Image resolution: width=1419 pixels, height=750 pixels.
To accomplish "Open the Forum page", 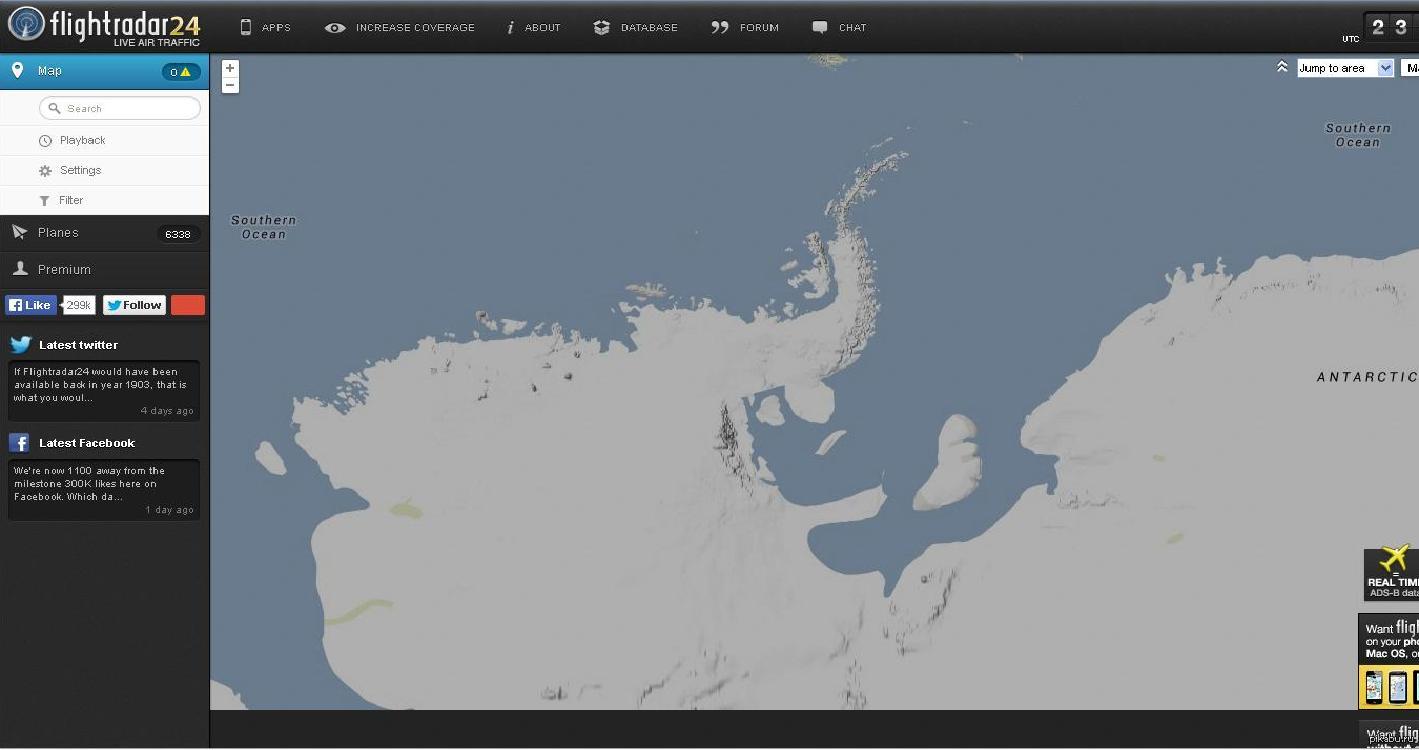I will point(745,28).
